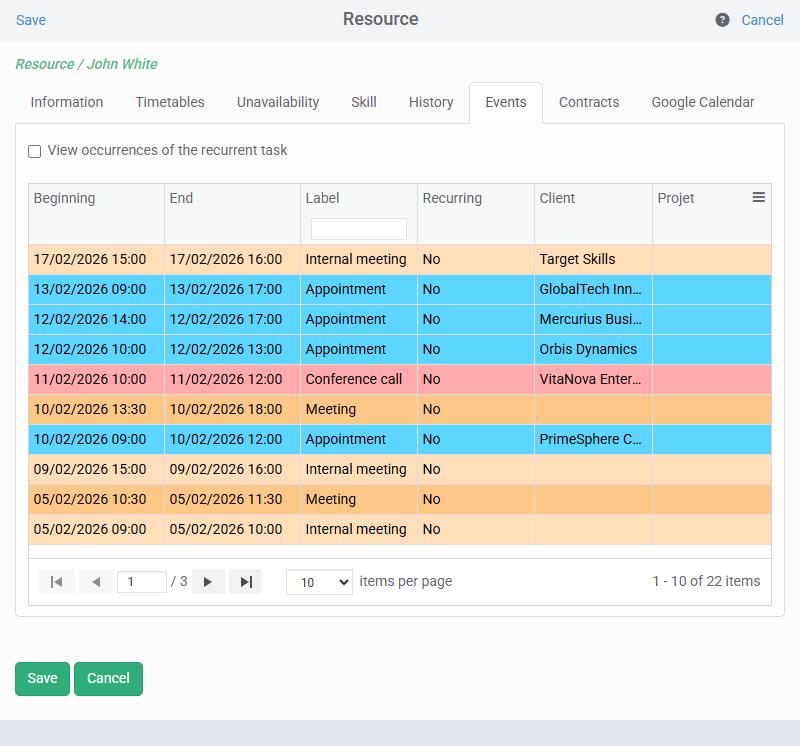The height and width of the screenshot is (746, 800).
Task: Click the top Save link
Action: (31, 20)
